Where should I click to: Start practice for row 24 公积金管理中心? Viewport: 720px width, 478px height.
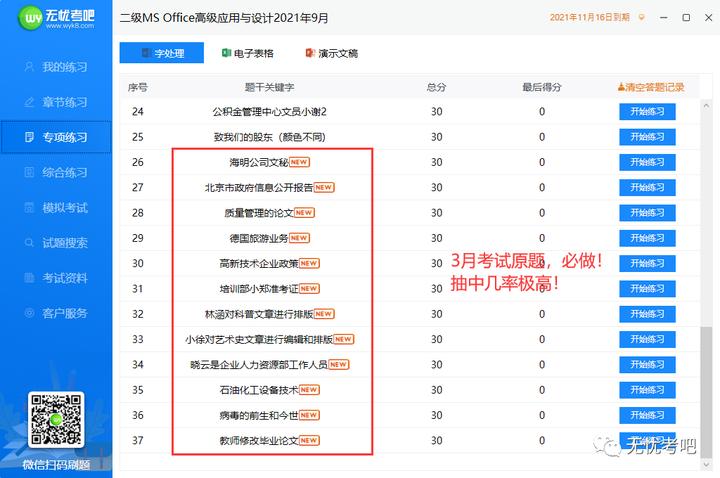[647, 112]
